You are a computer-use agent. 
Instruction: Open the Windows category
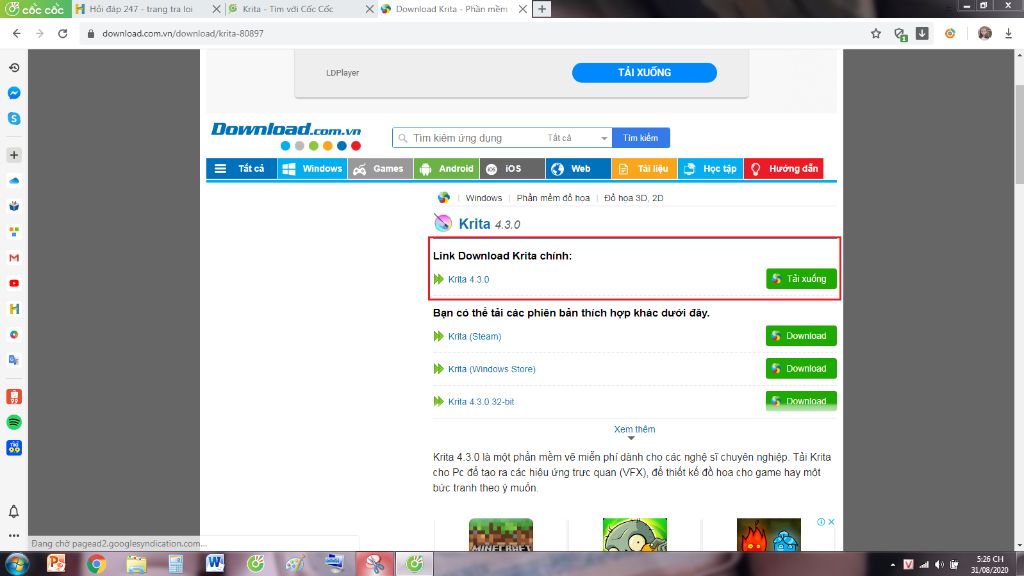[312, 168]
